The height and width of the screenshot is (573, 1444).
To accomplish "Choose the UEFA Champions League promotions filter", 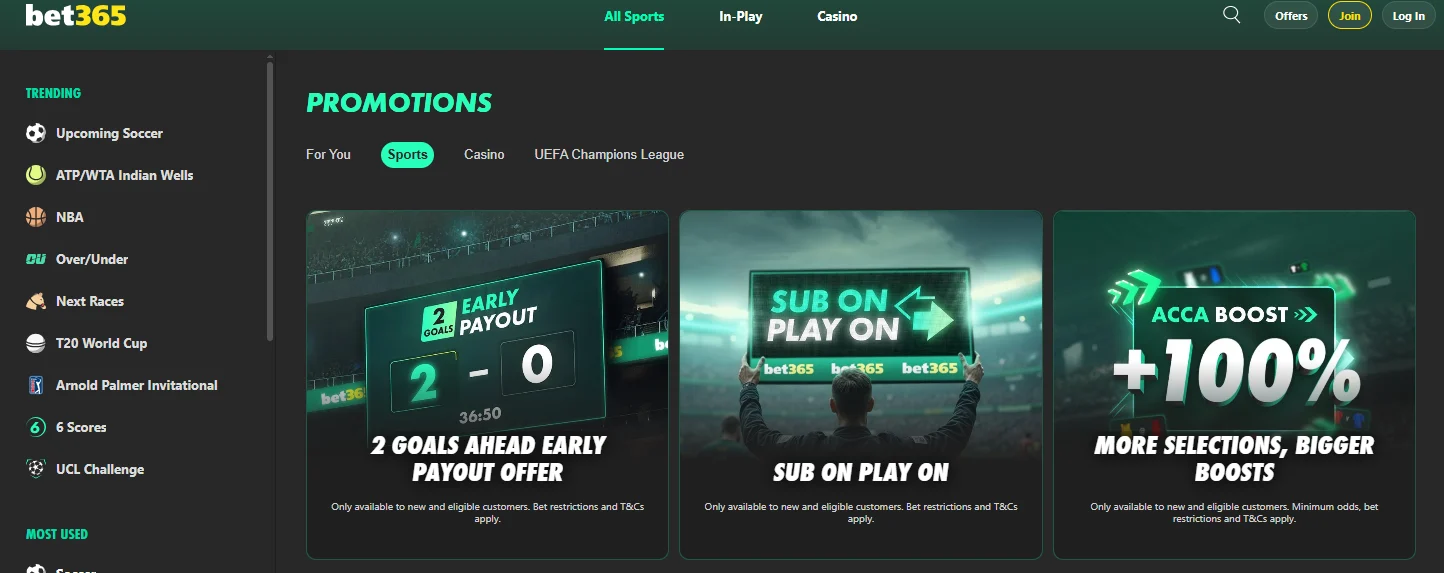I will (609, 154).
